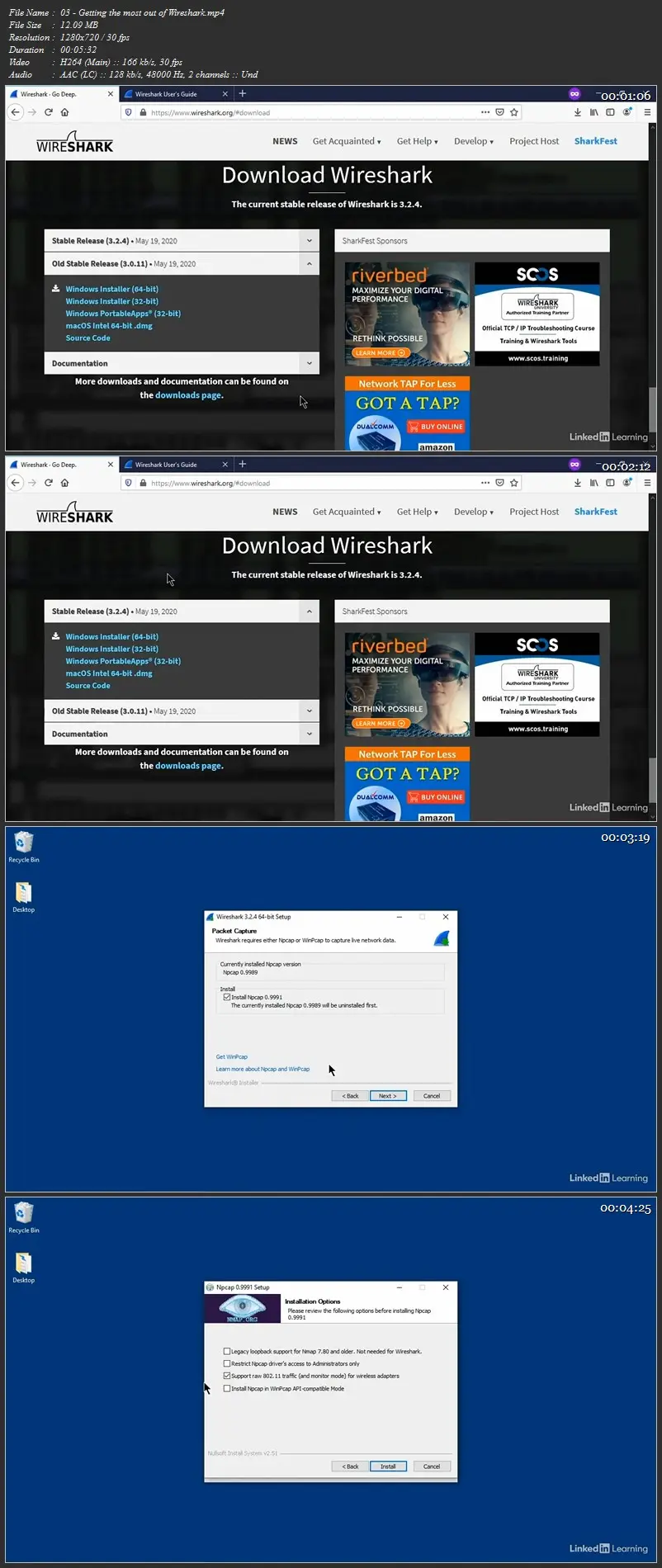The width and height of the screenshot is (662, 1568).
Task: Open Recycle Bin in 00:03:19 desktop frame
Action: pyautogui.click(x=24, y=847)
